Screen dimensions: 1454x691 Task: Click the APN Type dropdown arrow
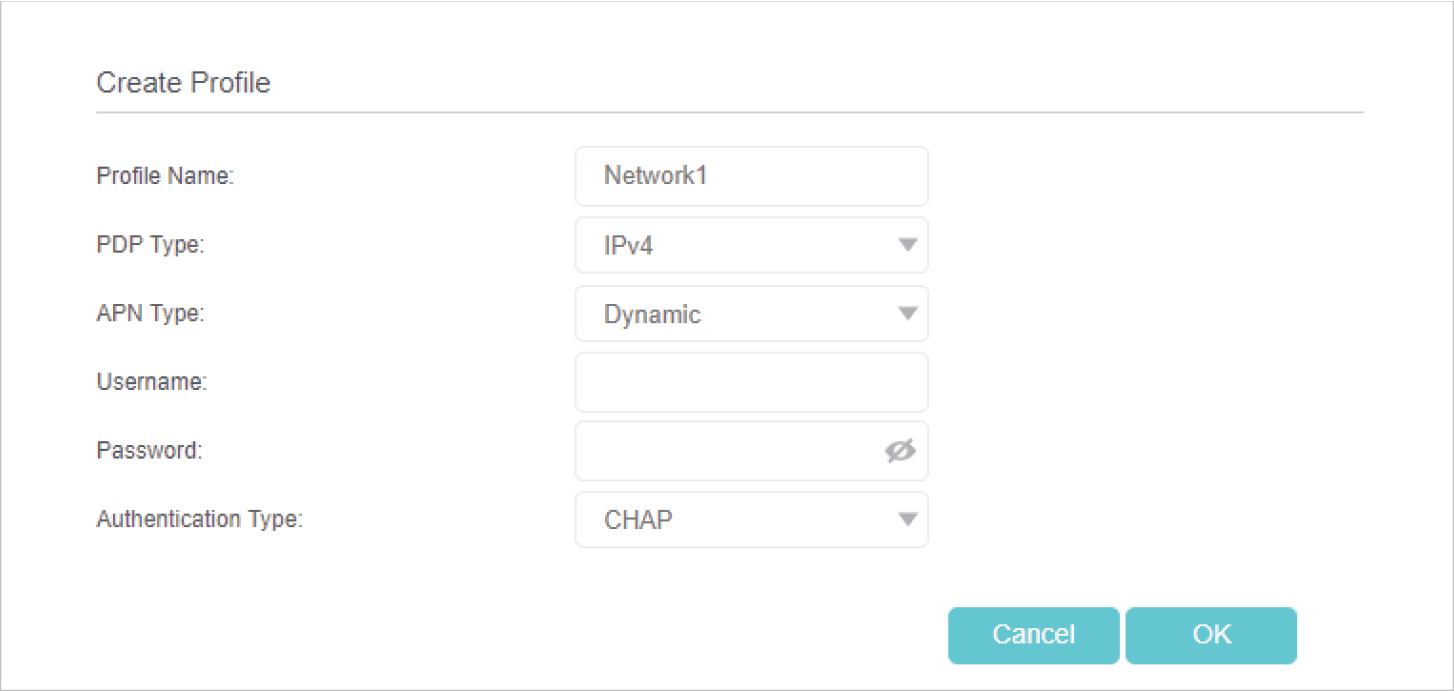click(907, 314)
